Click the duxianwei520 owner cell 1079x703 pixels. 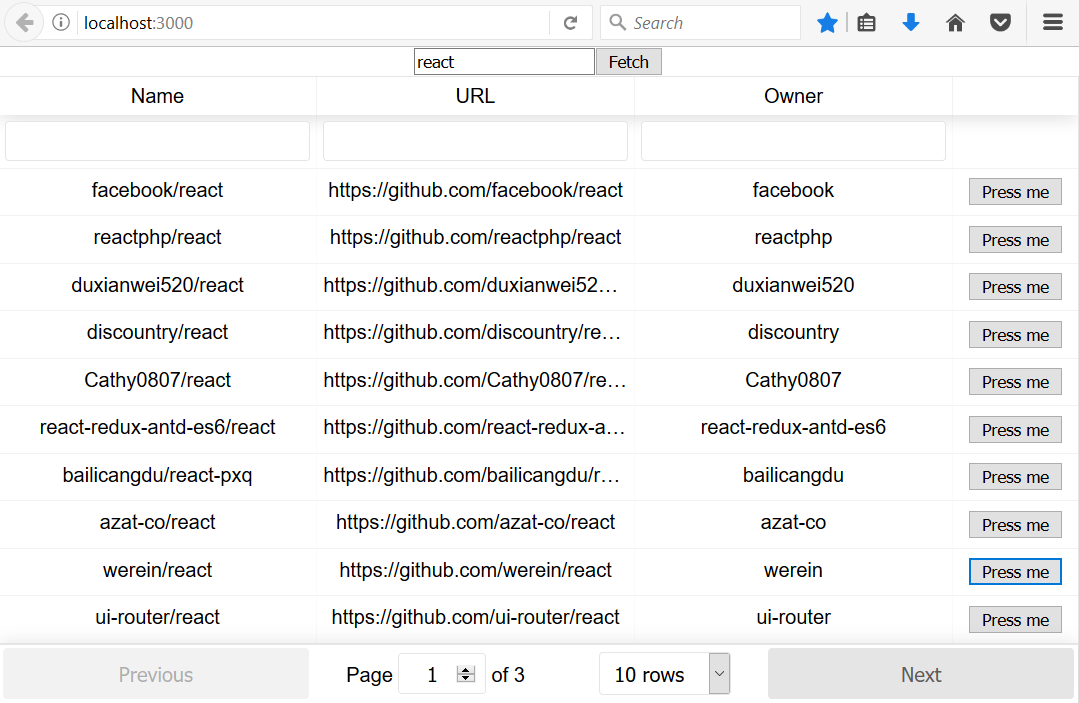793,285
